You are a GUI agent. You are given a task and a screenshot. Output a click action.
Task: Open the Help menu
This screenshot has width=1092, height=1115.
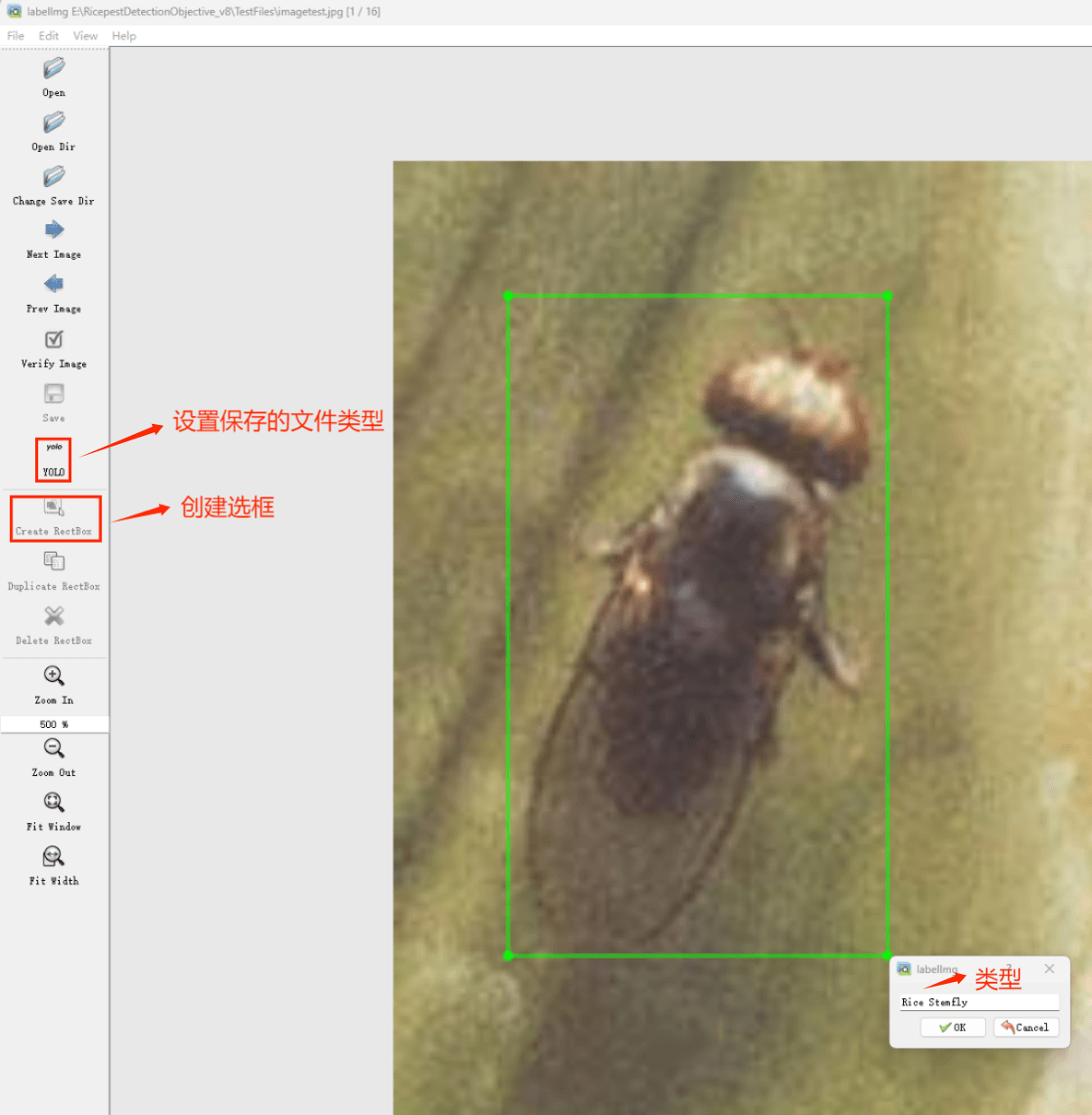[124, 36]
